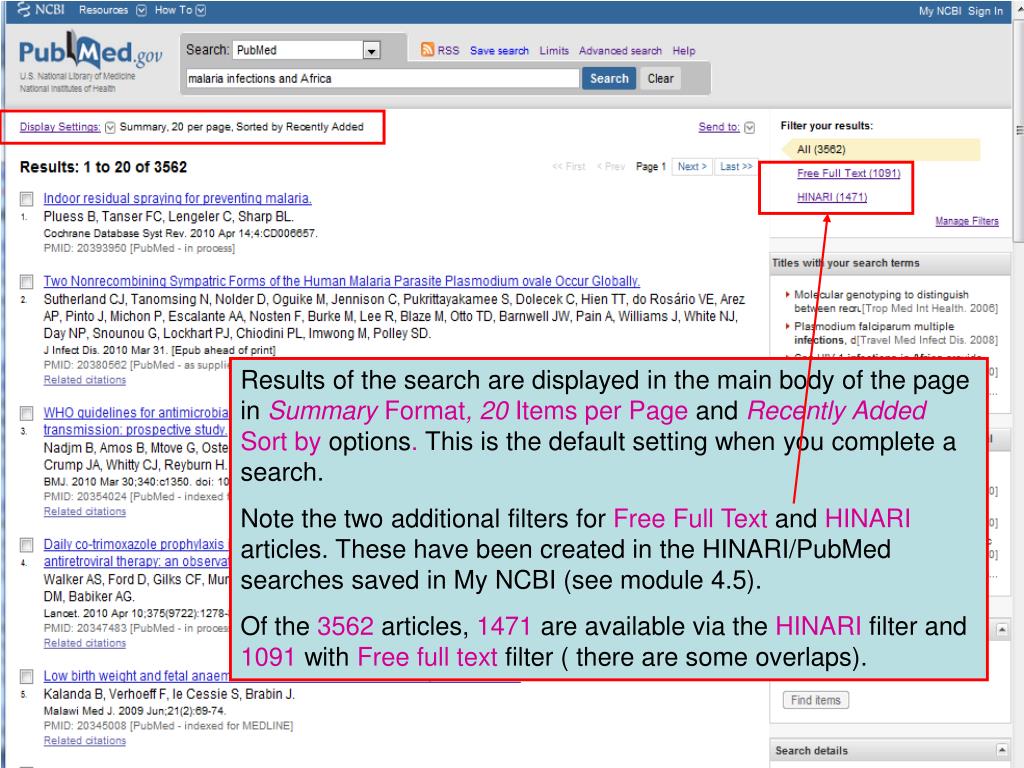
Task: Click the Clear button
Action: 660,78
